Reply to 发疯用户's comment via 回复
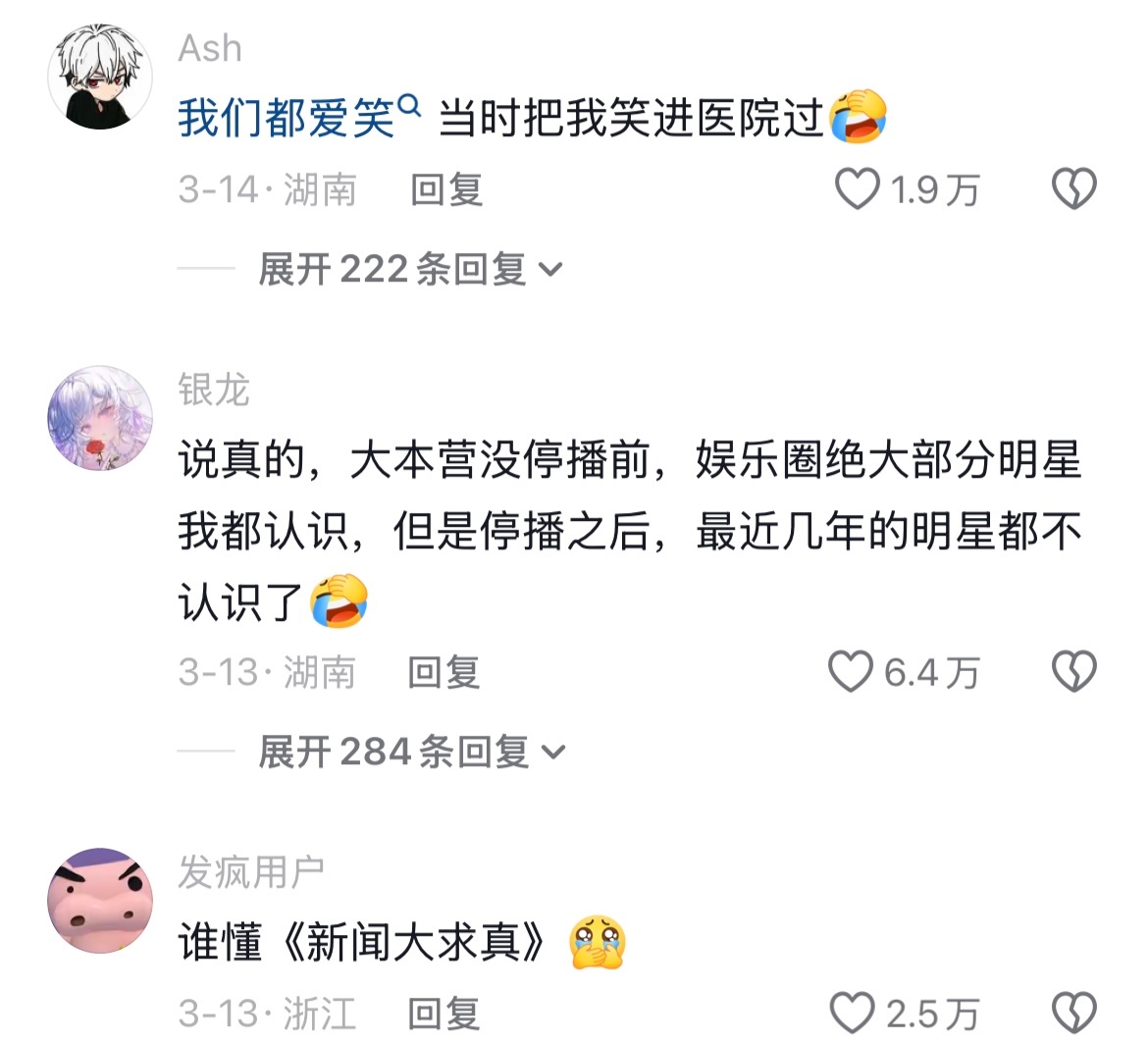 click(444, 1014)
